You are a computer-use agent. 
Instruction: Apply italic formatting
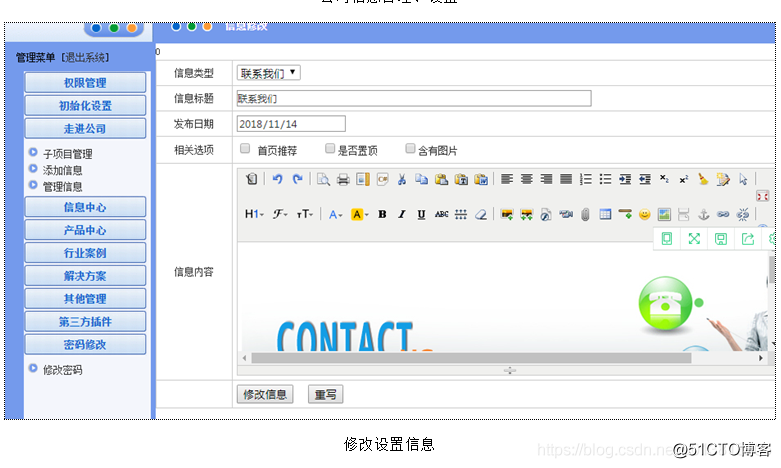[401, 215]
